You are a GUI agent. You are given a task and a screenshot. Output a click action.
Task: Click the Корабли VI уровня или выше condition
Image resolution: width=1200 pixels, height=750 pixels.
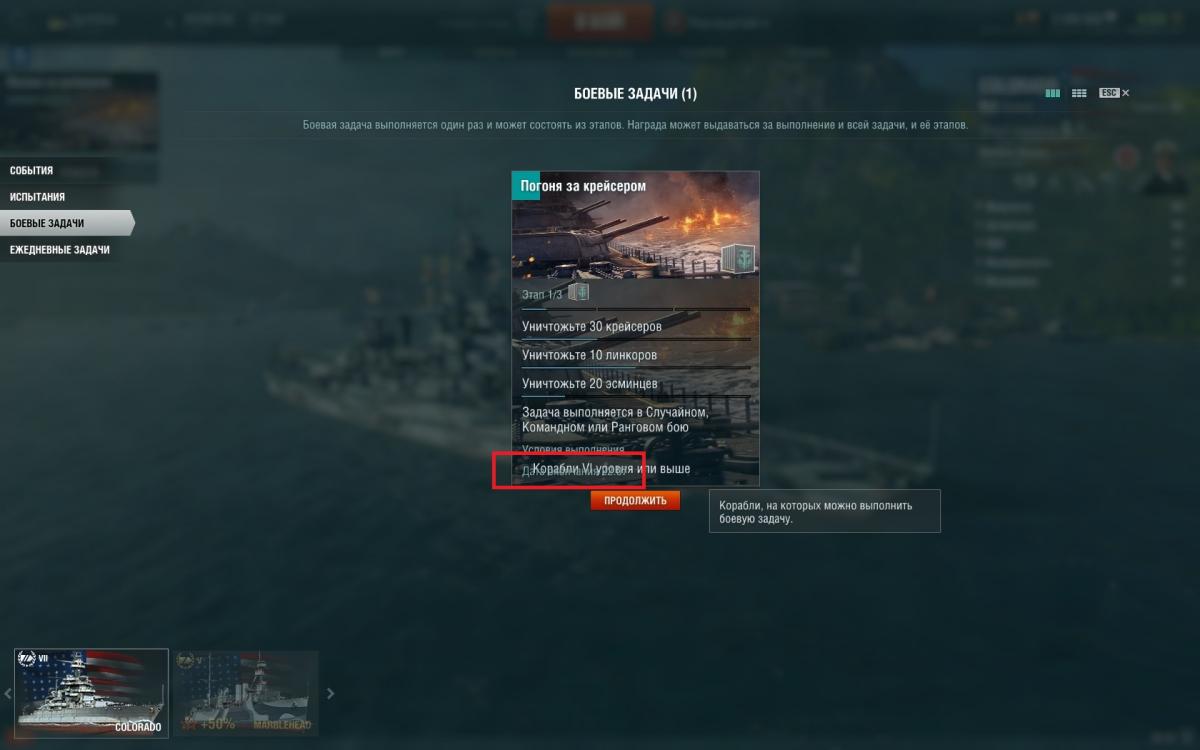point(611,468)
